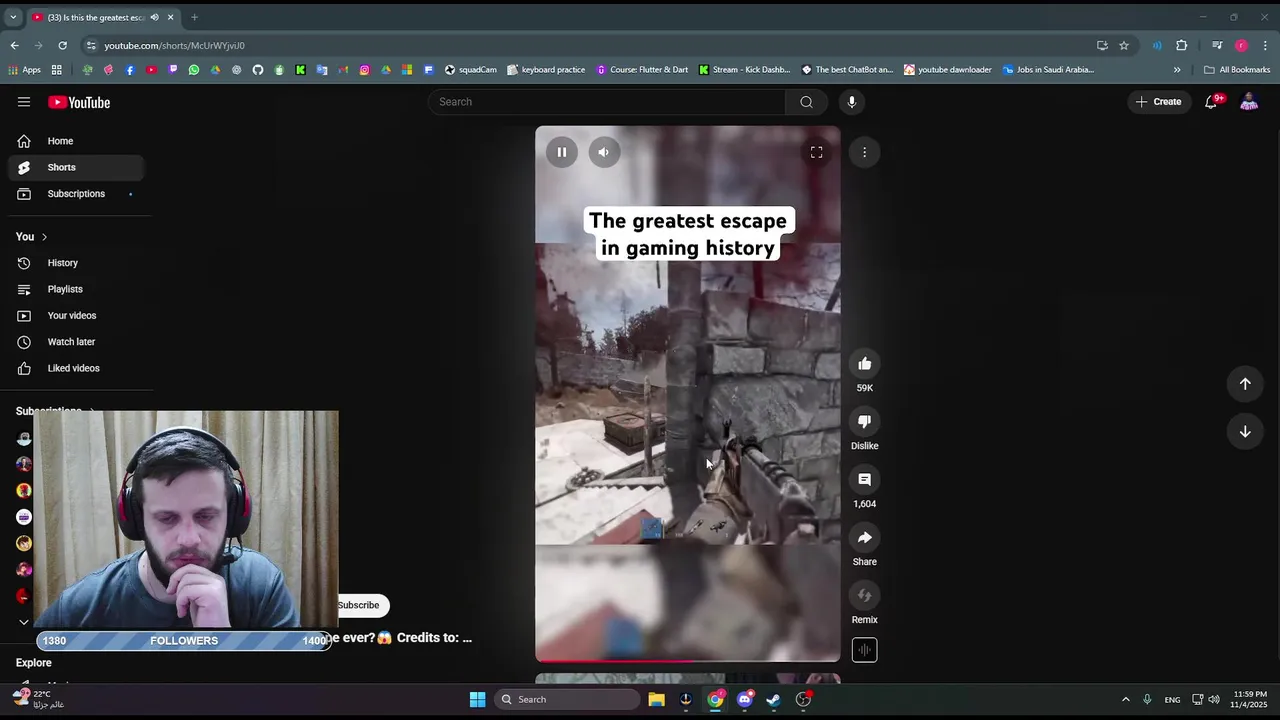Screen dimensions: 1280x720
Task: Open the Apps bookmark shortcut
Action: 24,70
